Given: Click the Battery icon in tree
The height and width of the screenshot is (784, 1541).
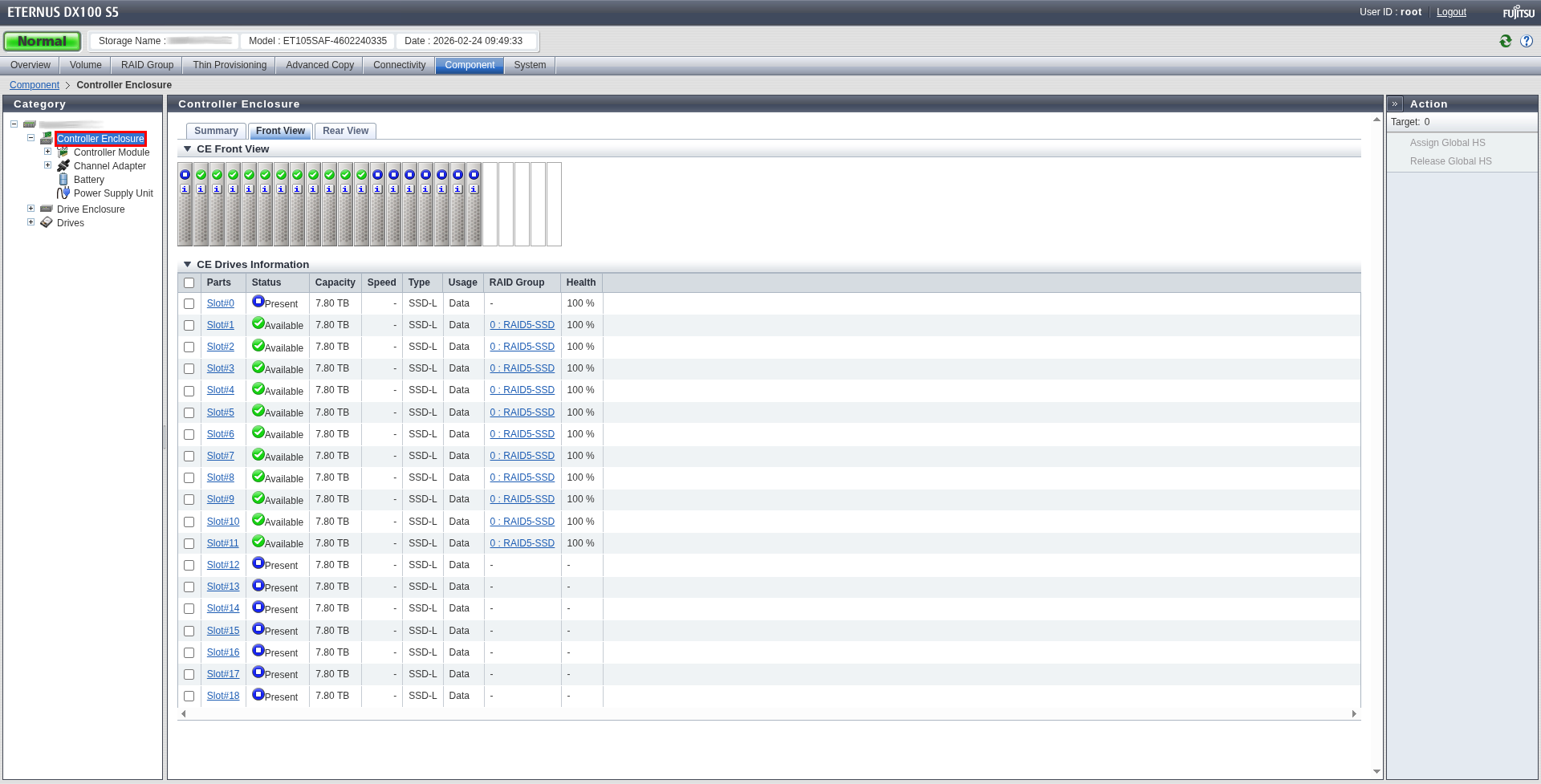Looking at the screenshot, I should point(63,180).
